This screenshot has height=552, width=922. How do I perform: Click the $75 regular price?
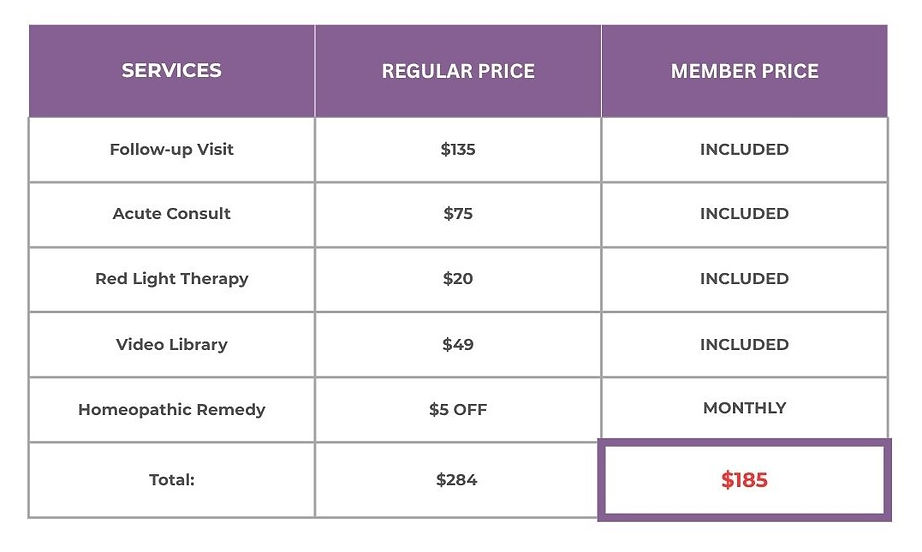click(458, 214)
